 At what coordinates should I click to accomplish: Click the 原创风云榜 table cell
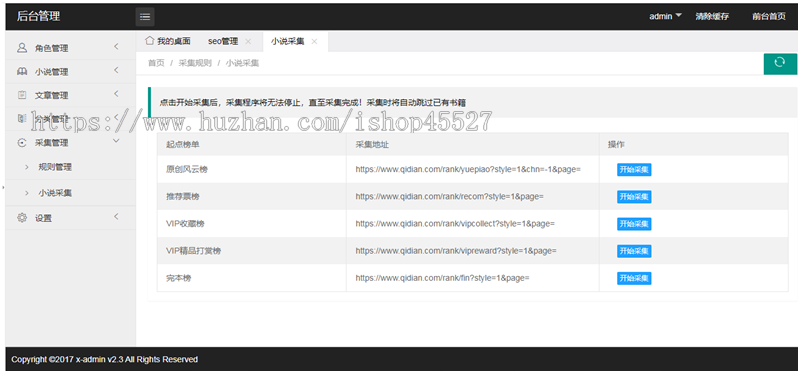coord(252,169)
